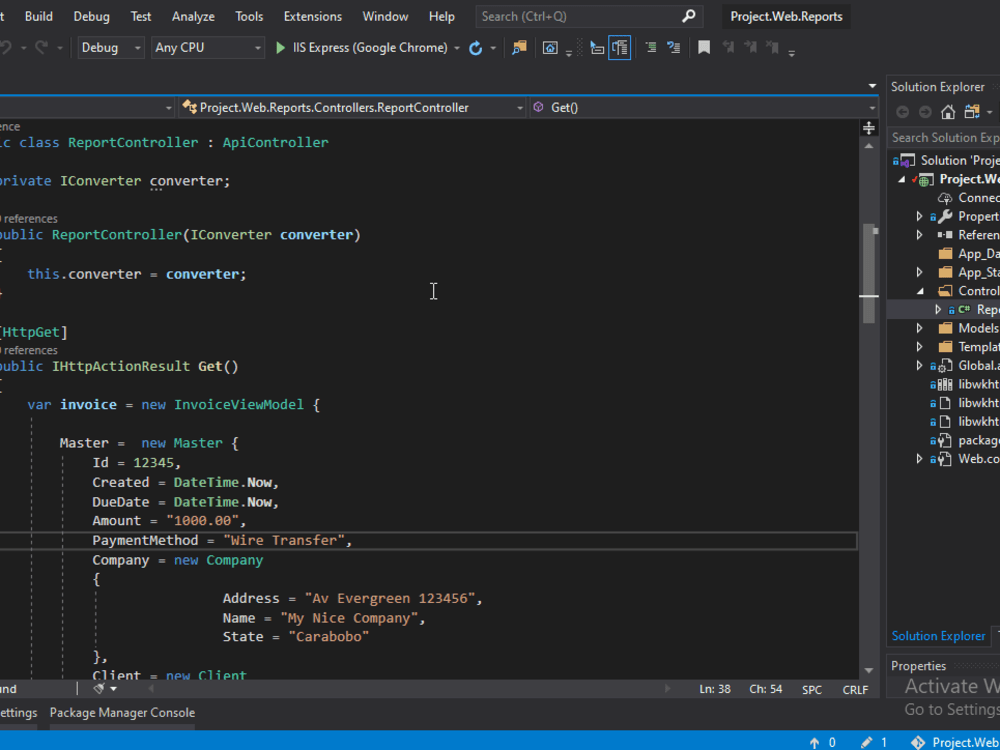Open the Analyze menu
The width and height of the screenshot is (1000, 750).
(193, 16)
